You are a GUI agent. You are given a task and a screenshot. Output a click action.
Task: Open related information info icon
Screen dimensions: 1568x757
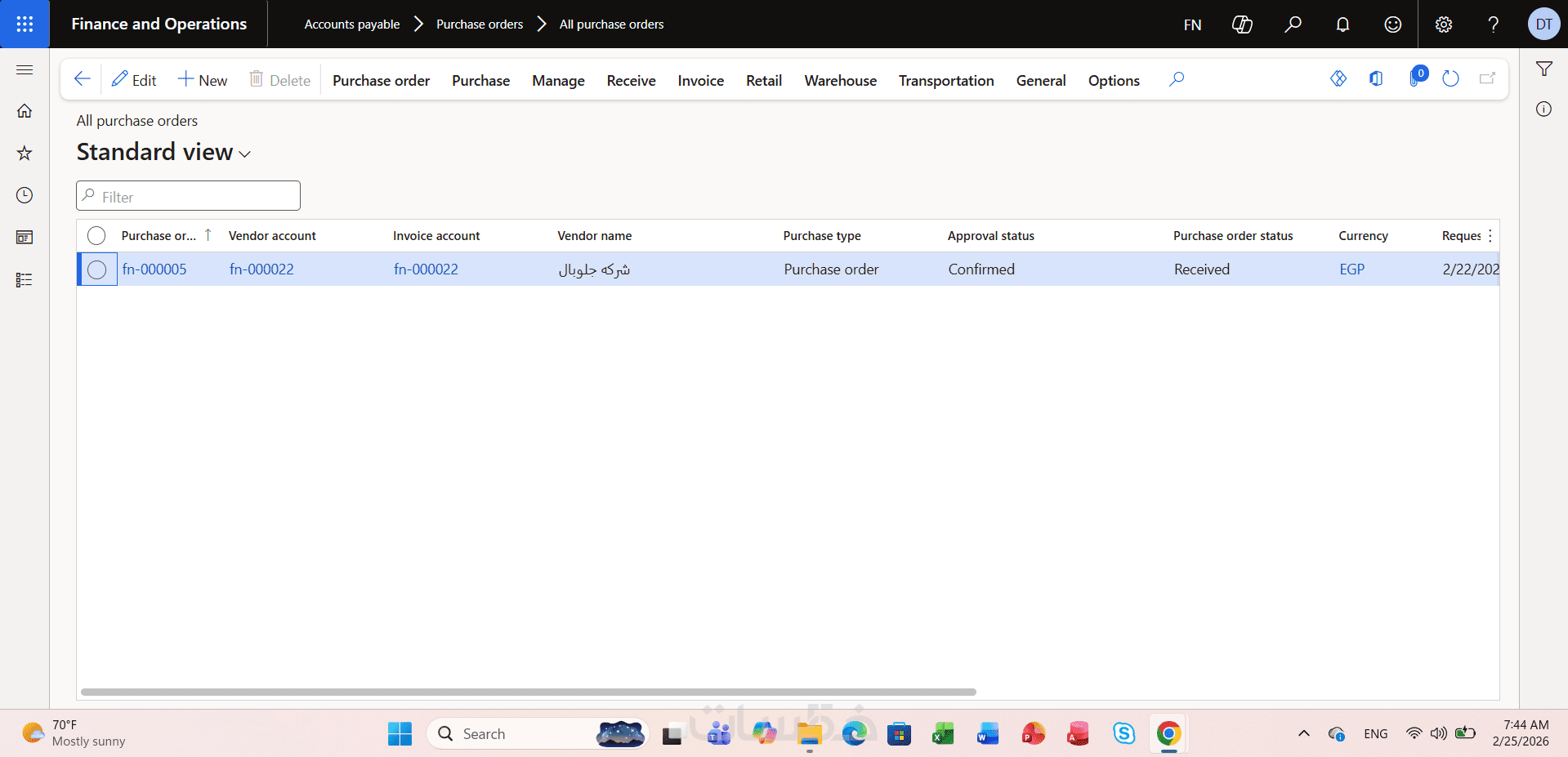tap(1543, 109)
